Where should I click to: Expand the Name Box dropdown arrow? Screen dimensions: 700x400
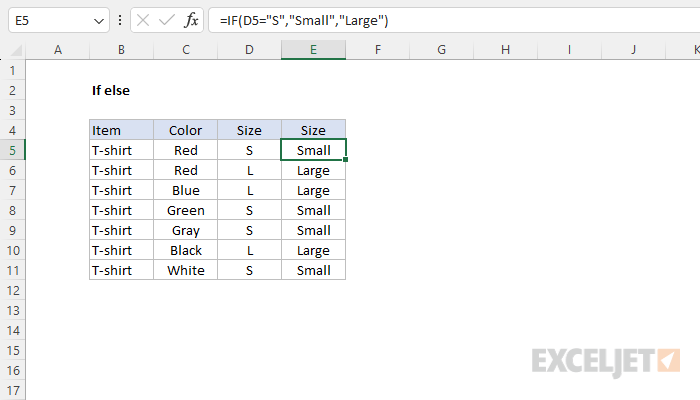pos(99,21)
